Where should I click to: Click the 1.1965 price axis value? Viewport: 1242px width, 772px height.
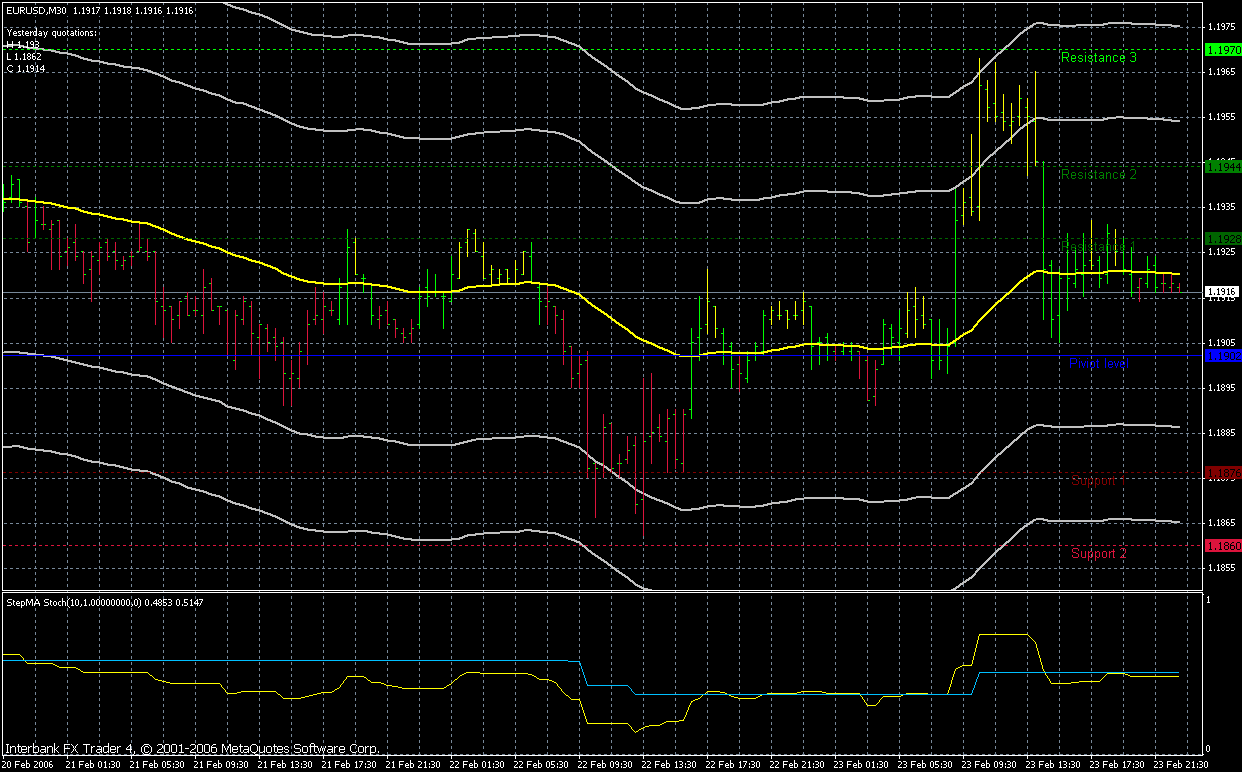(x=1223, y=73)
